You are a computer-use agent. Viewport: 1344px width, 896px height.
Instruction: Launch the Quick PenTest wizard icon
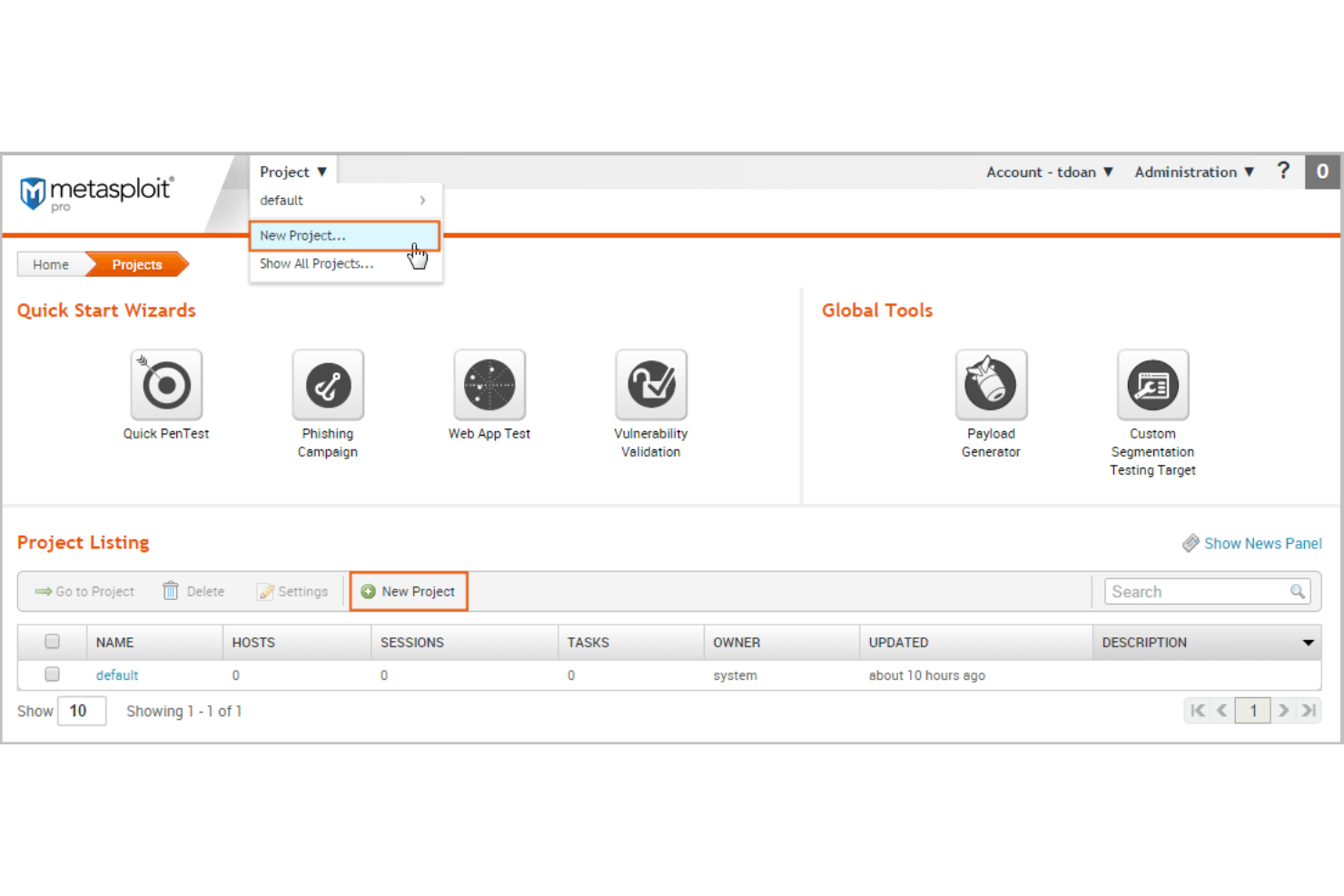[166, 384]
